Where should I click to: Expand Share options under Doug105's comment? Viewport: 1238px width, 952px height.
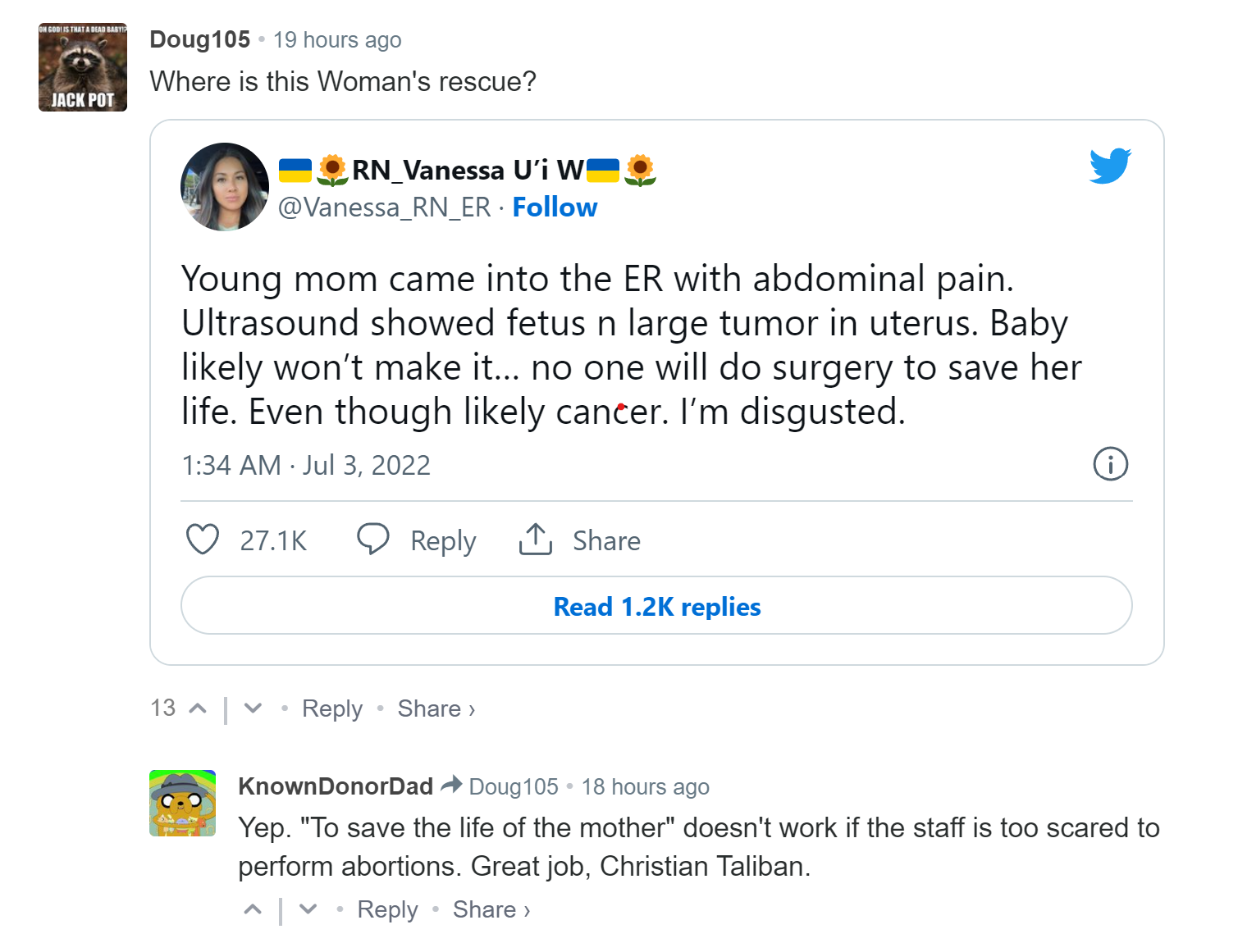(x=436, y=708)
